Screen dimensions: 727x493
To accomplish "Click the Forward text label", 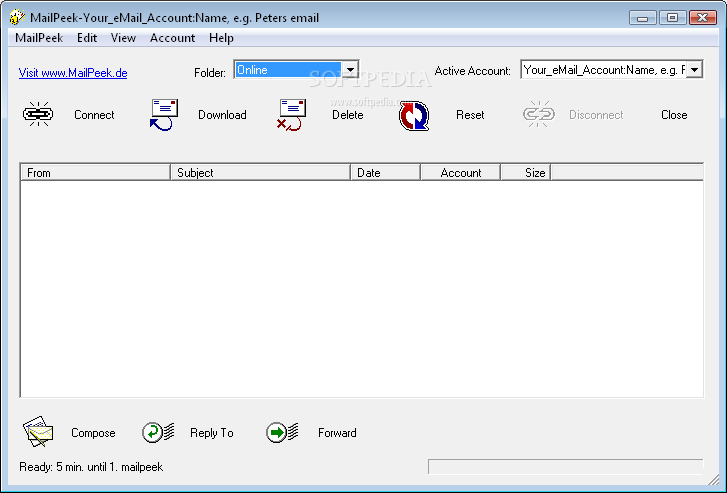I will point(337,433).
